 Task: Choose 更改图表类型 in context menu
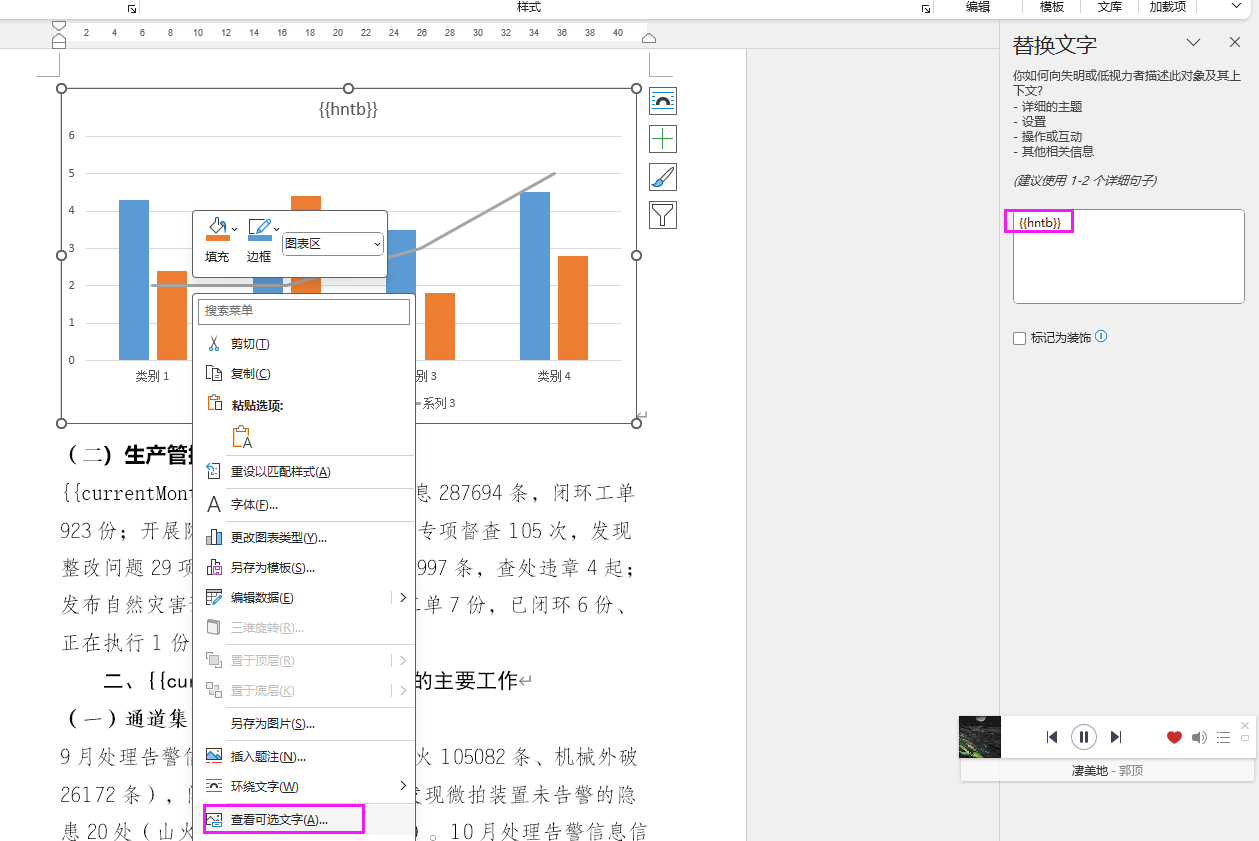click(278, 538)
